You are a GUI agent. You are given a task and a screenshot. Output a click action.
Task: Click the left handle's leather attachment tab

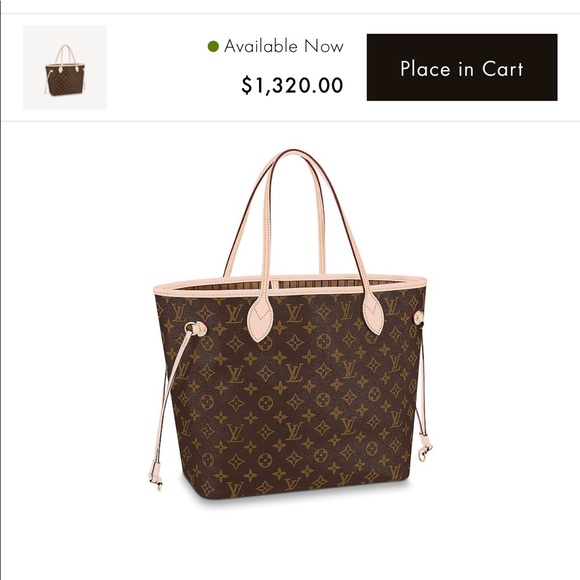tap(261, 319)
